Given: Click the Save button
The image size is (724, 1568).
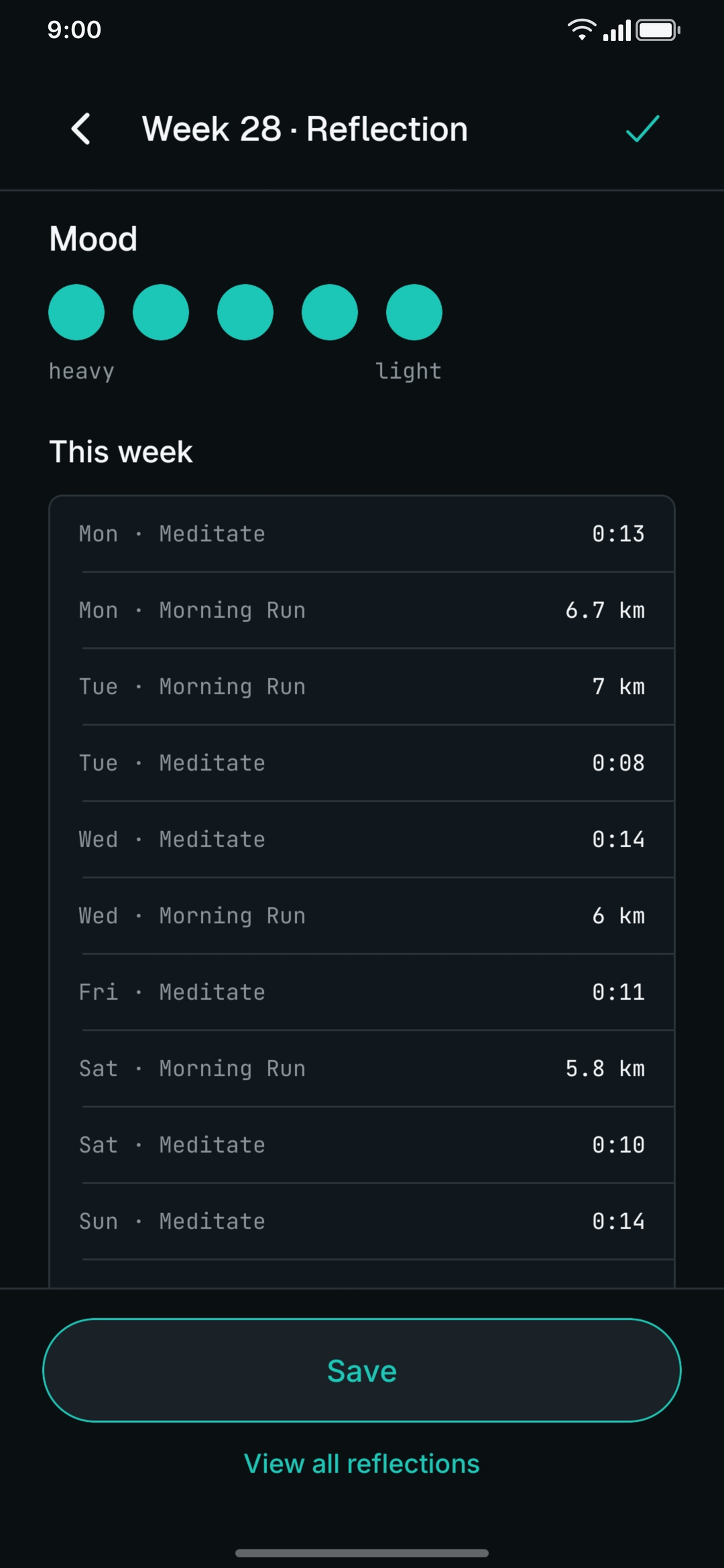Looking at the screenshot, I should pos(362,1370).
